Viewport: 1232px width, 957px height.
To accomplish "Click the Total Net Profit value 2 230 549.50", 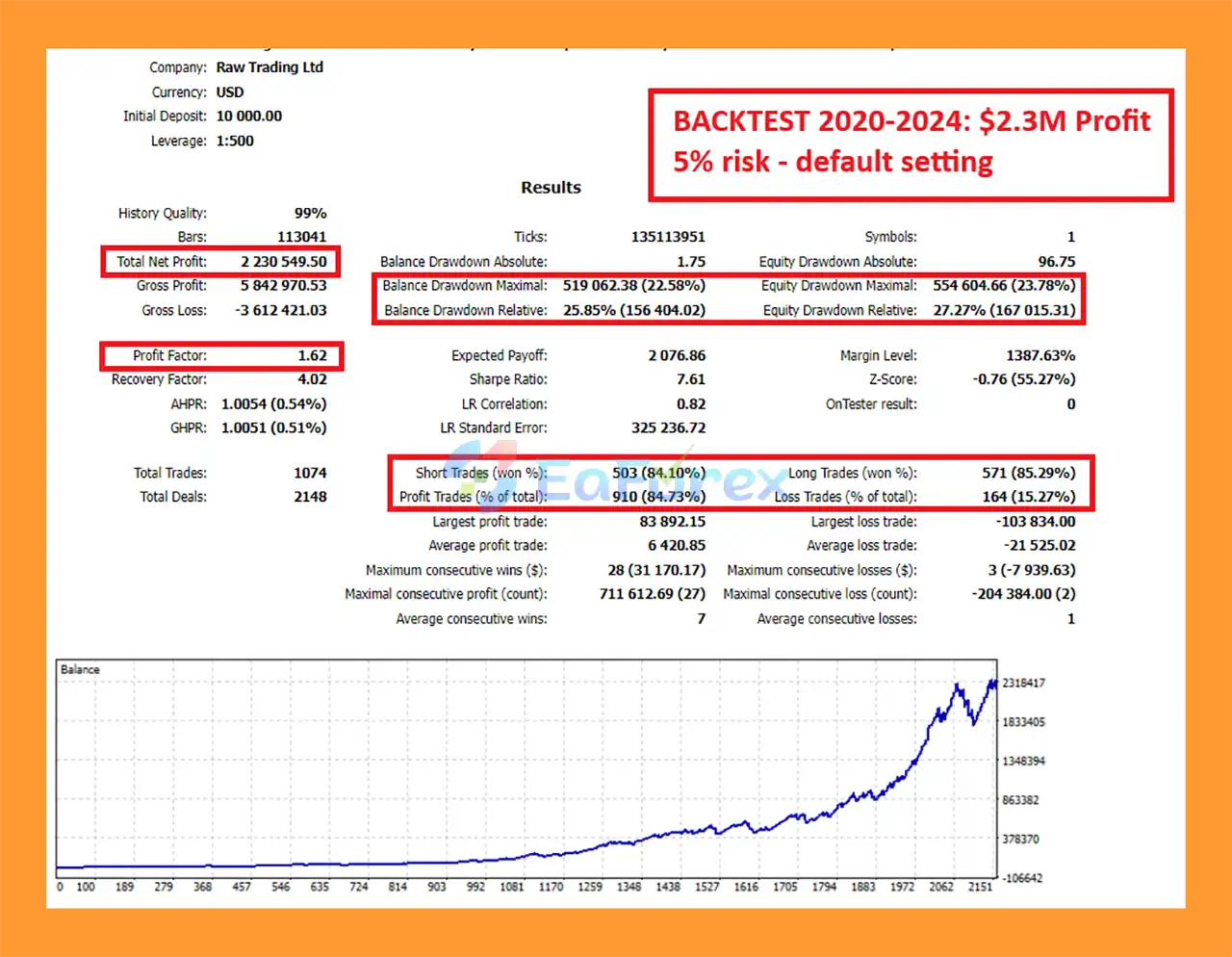I will coord(283,262).
